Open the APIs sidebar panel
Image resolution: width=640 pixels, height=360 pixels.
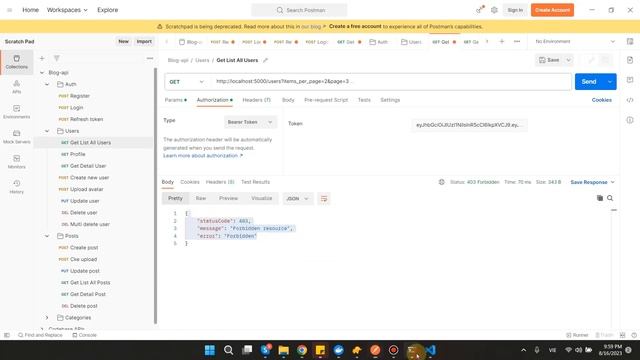coord(17,87)
